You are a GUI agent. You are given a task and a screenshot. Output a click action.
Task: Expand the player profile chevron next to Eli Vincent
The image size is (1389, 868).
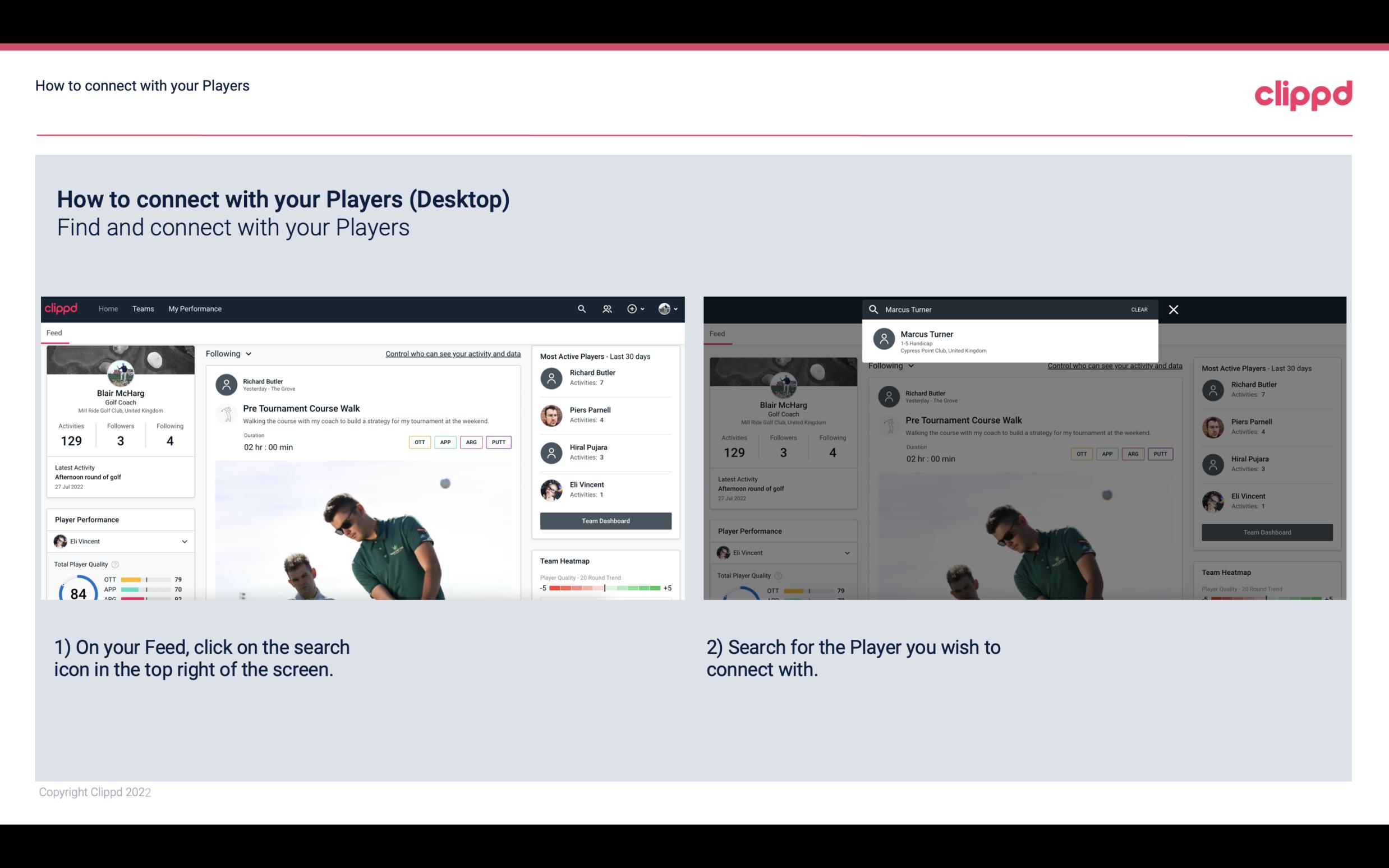tap(184, 541)
